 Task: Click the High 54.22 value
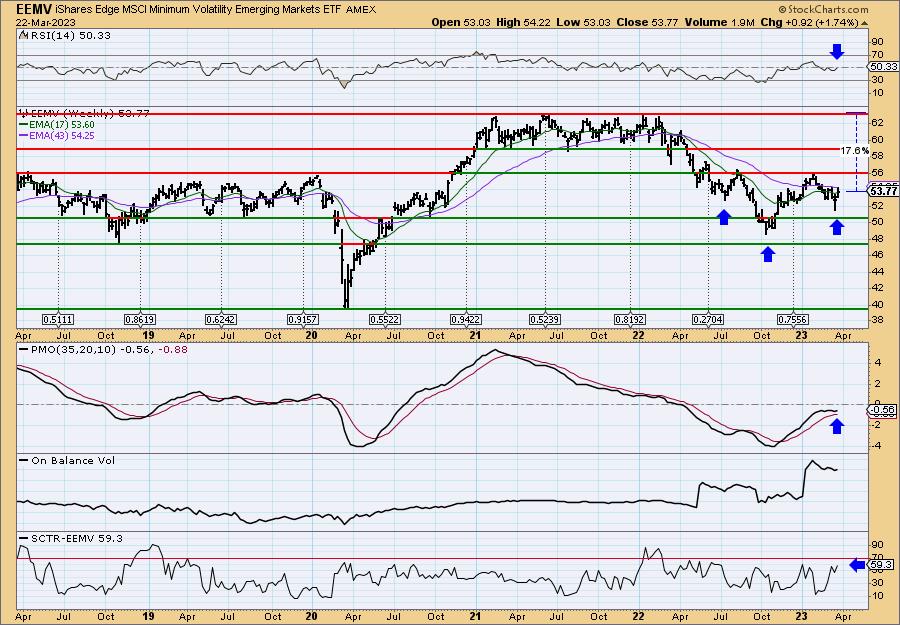[x=522, y=22]
